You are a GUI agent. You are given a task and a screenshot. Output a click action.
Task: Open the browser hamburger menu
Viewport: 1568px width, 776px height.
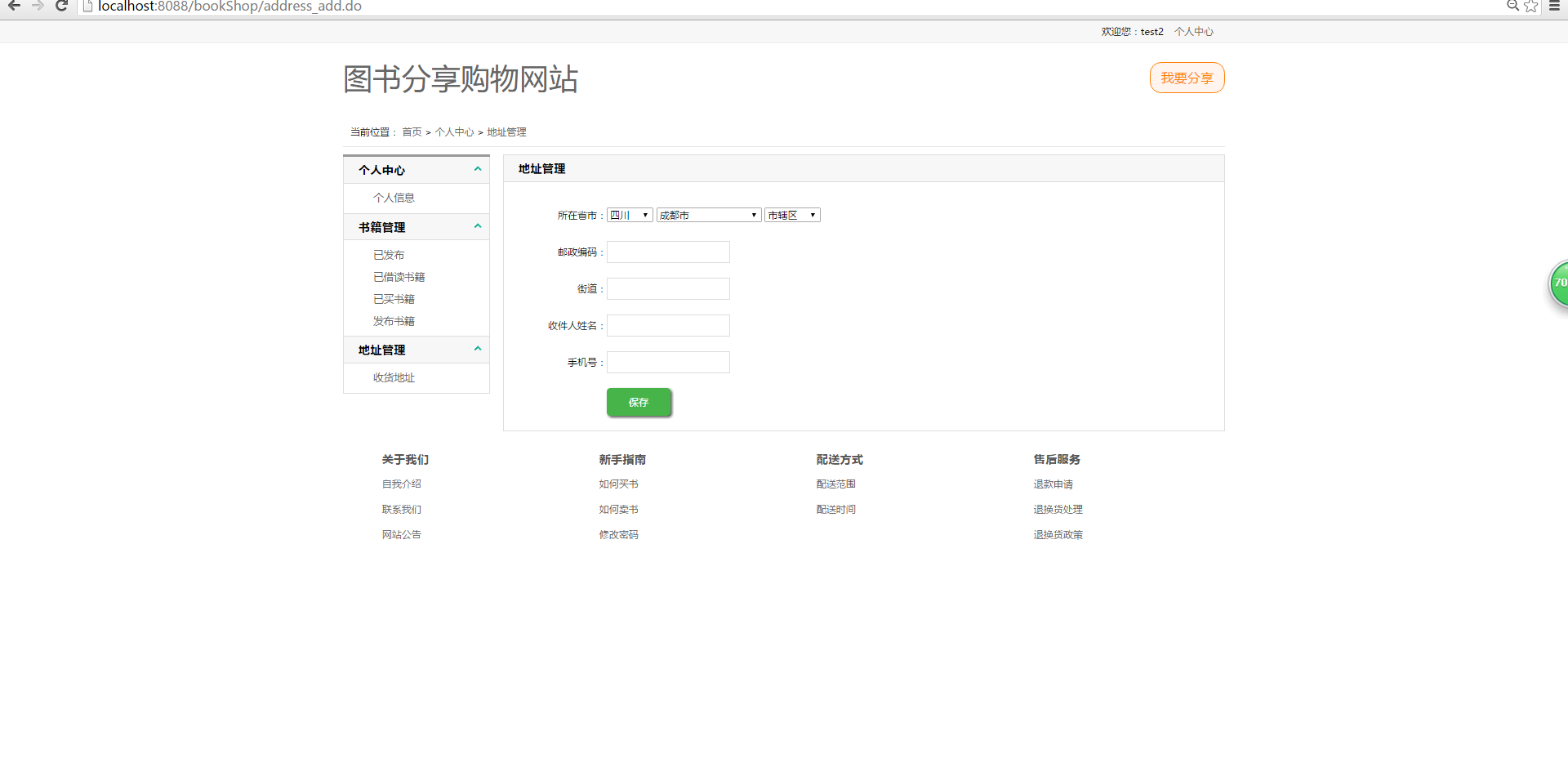coord(1555,6)
